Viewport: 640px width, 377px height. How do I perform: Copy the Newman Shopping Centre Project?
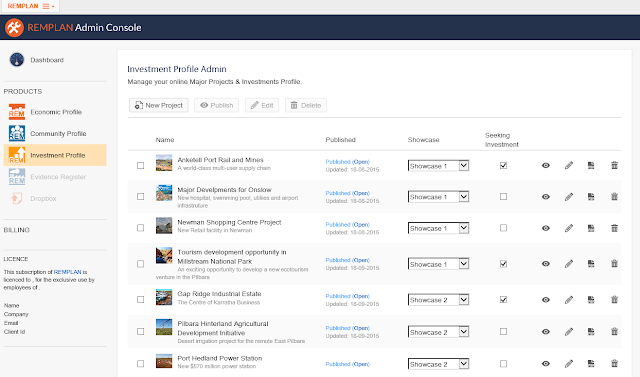click(591, 228)
